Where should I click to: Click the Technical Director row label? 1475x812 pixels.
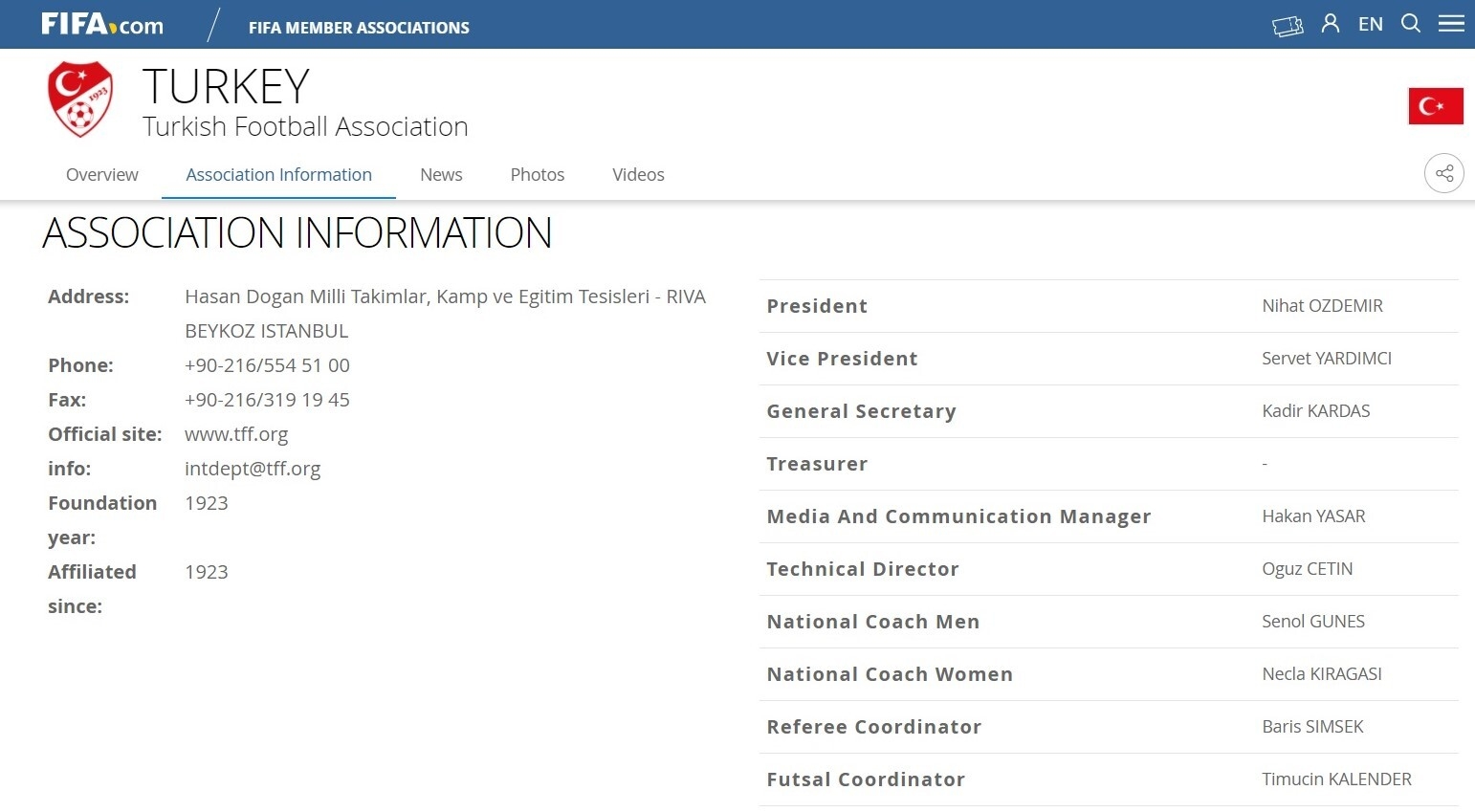click(x=863, y=569)
